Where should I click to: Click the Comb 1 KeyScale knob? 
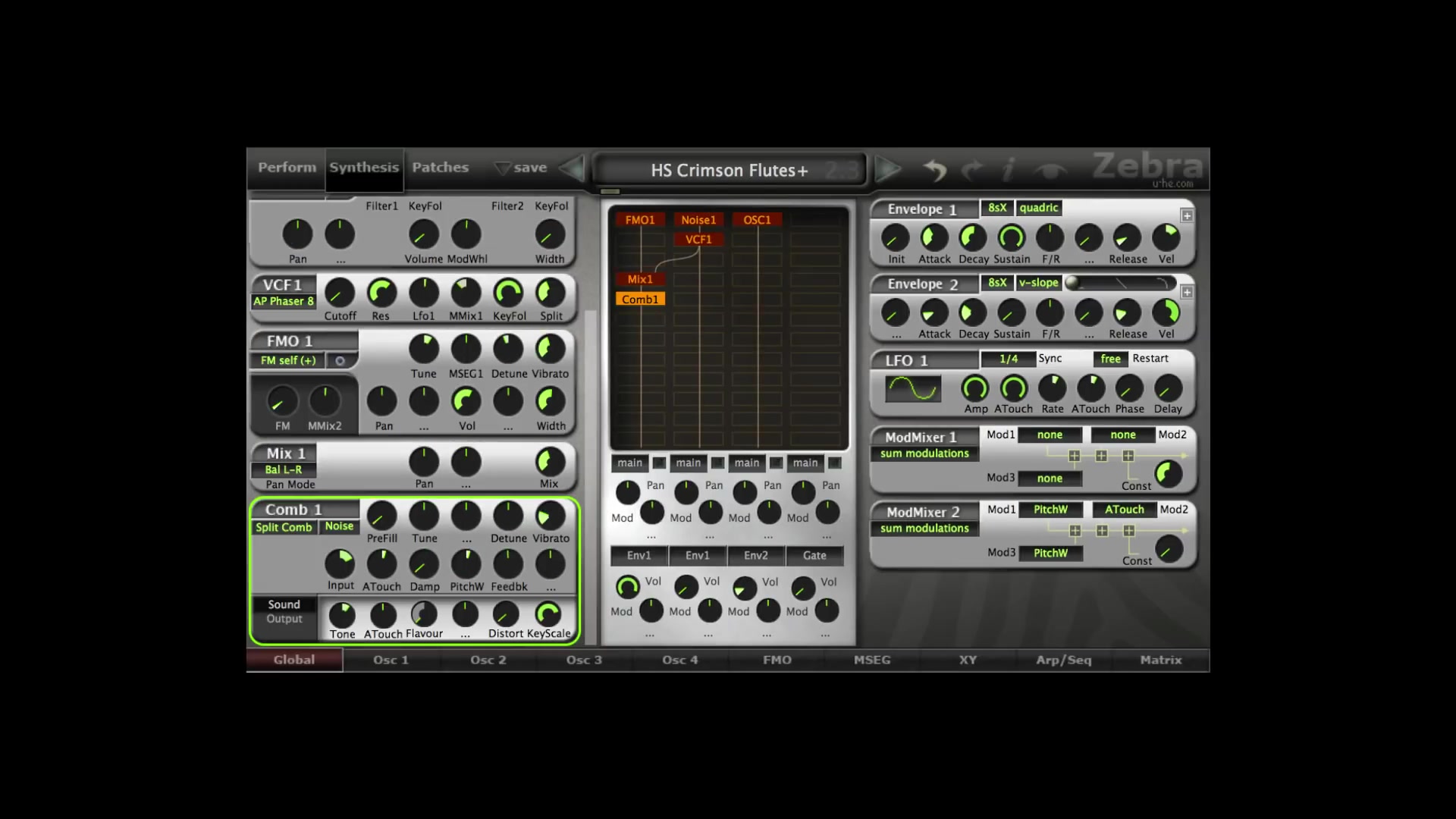tap(548, 613)
